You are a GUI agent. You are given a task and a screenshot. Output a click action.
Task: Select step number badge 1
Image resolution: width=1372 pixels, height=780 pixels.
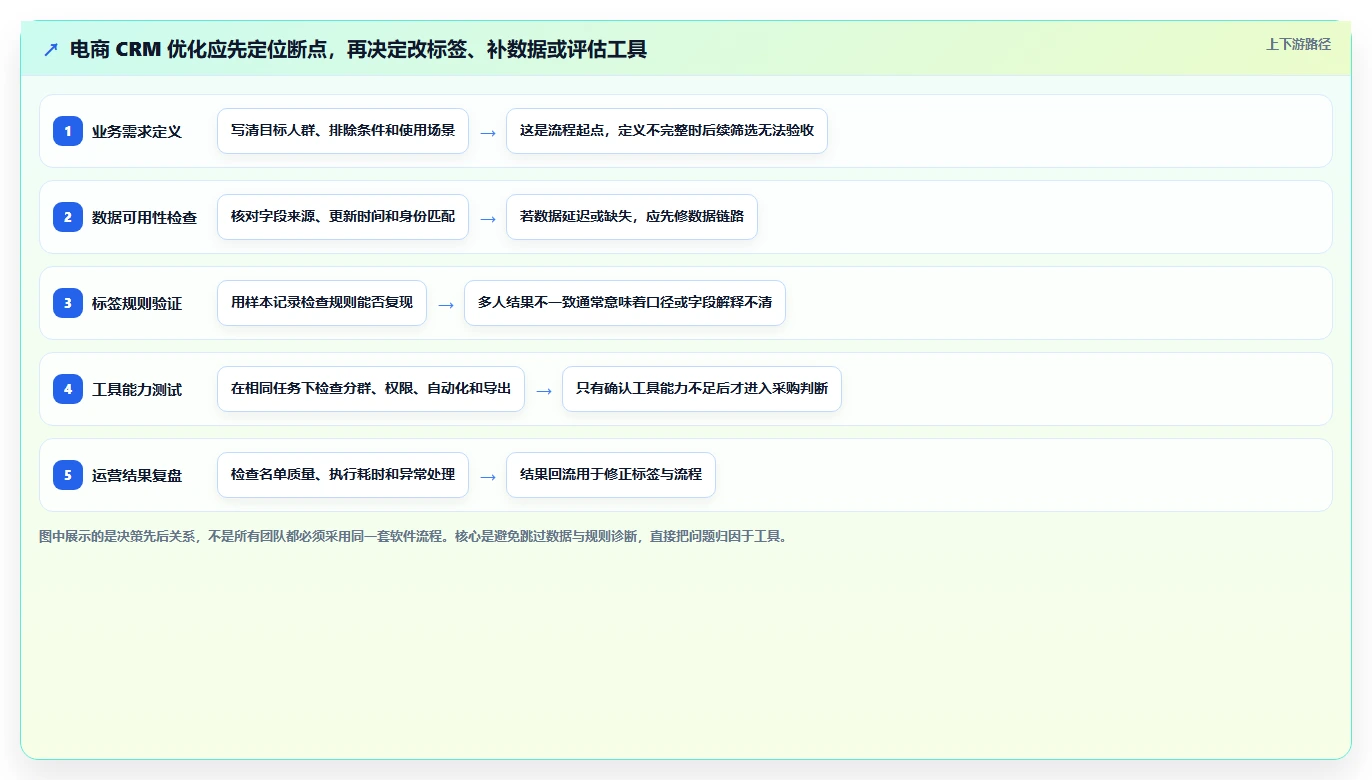point(68,131)
